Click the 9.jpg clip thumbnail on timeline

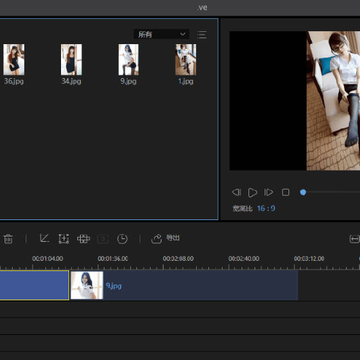[x=87, y=285]
